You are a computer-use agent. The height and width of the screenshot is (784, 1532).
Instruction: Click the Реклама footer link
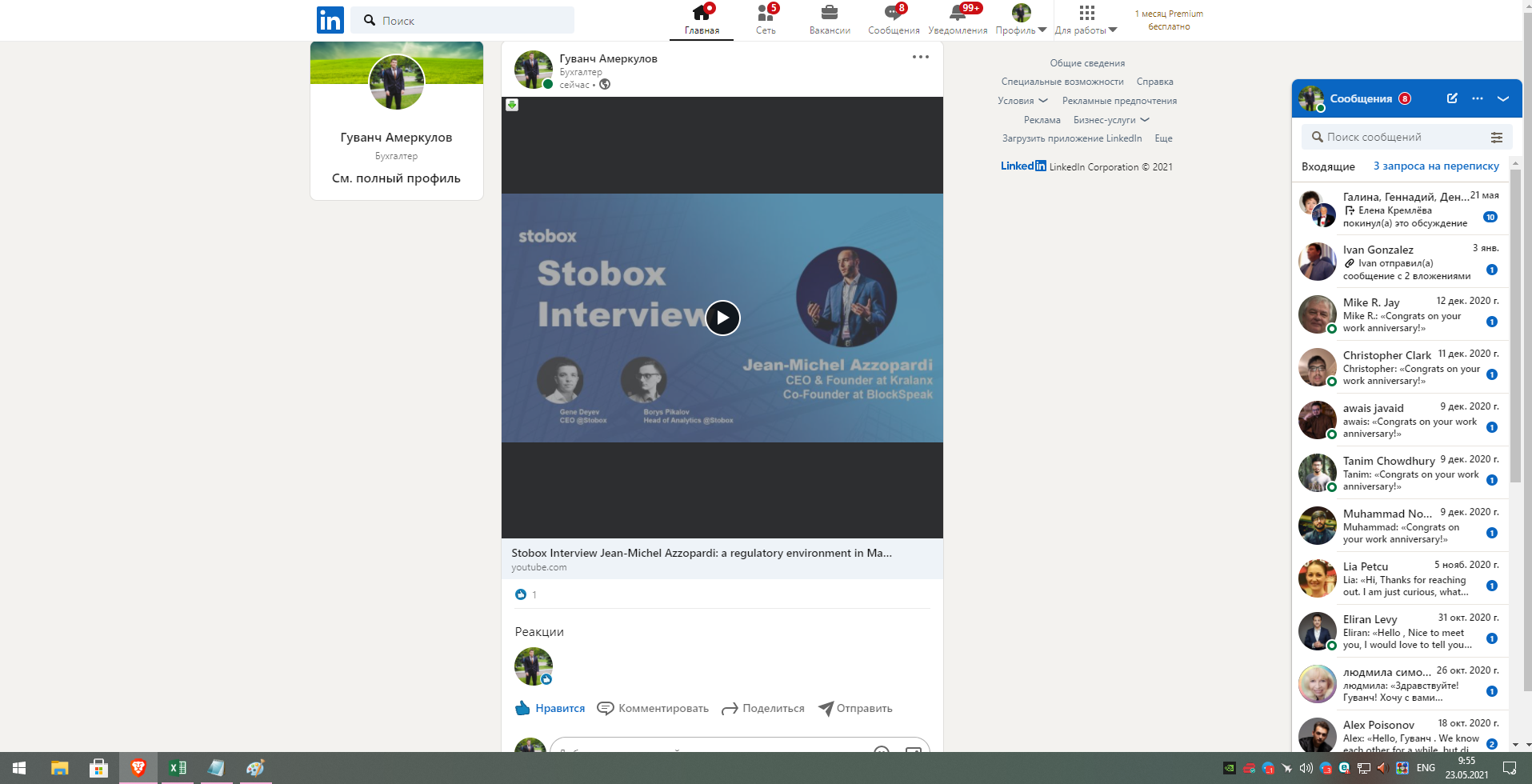tap(1042, 120)
